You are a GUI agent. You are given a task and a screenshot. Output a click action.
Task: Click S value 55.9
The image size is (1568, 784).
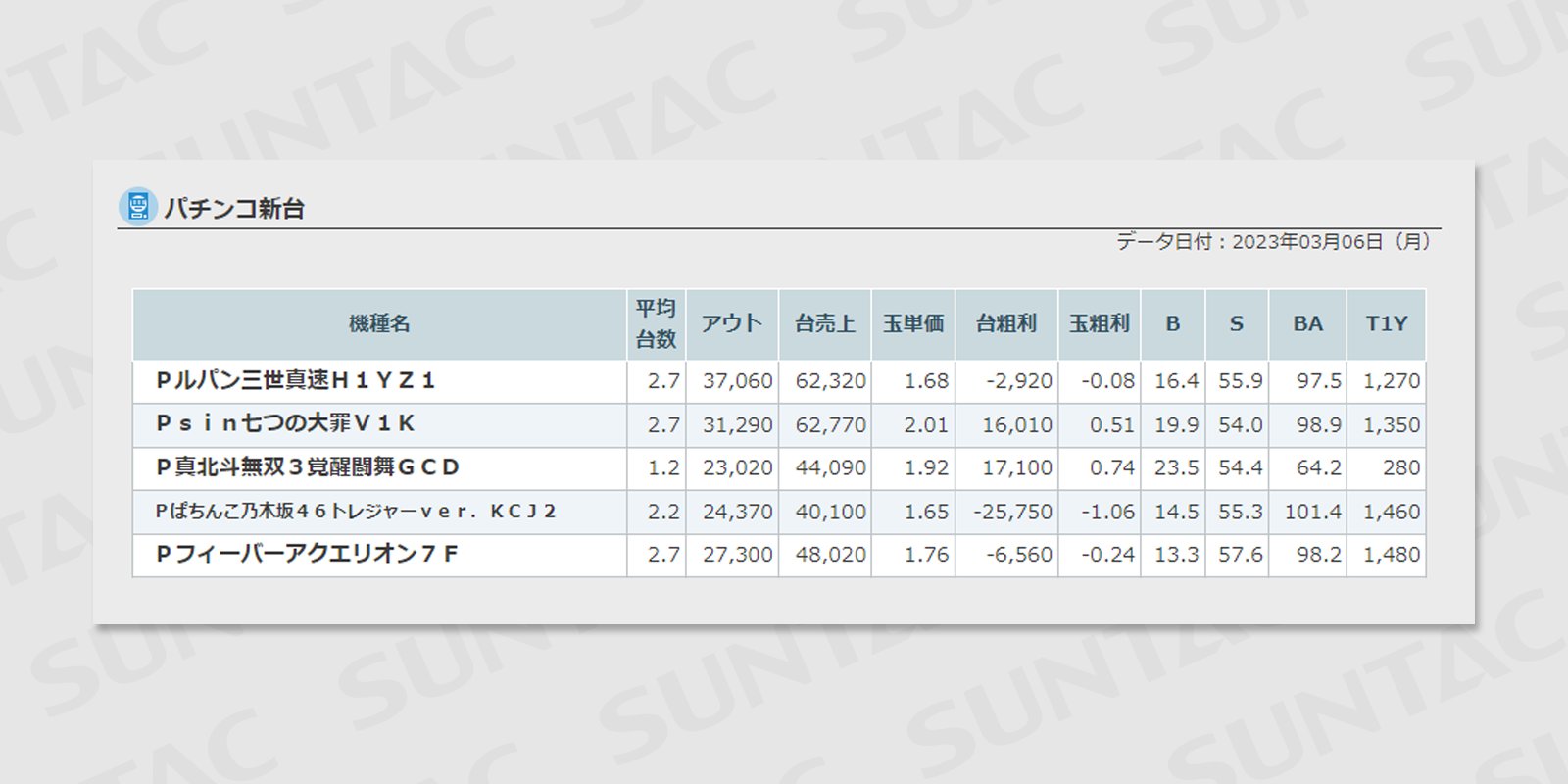pos(1241,381)
